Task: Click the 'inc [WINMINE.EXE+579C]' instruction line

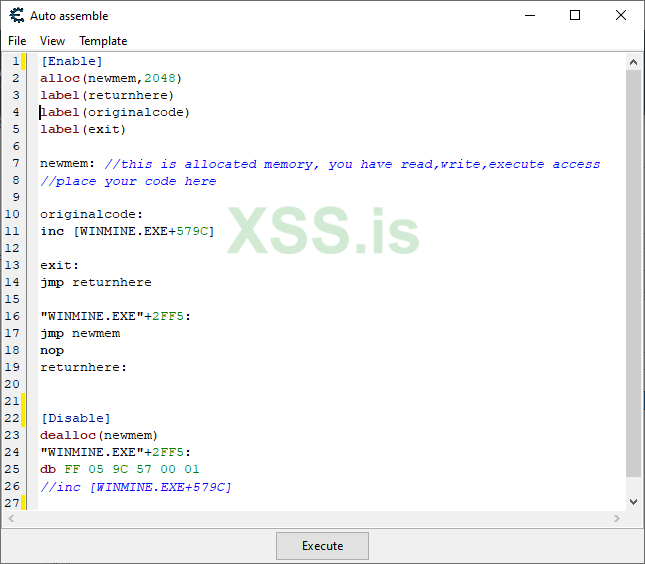Action: click(x=128, y=231)
